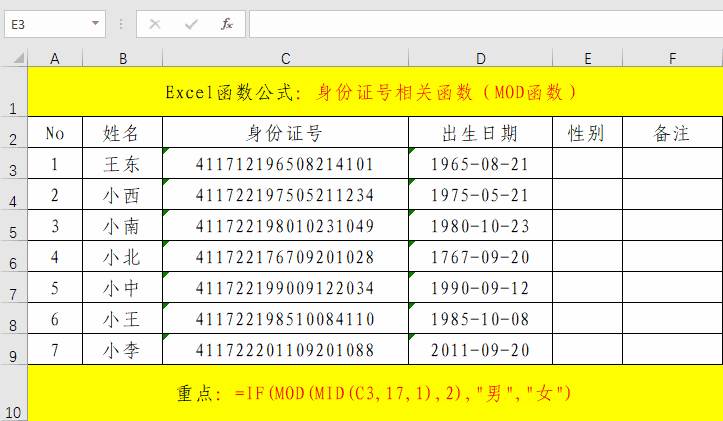This screenshot has width=723, height=421.
Task: Click ID cell '411712196508214101'
Action: pos(285,164)
